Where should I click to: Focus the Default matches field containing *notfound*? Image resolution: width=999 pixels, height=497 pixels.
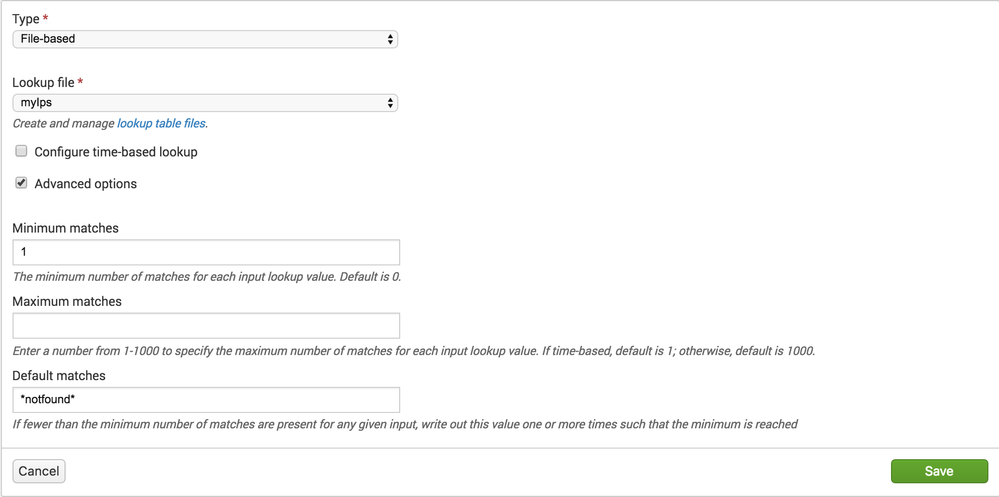[x=206, y=400]
